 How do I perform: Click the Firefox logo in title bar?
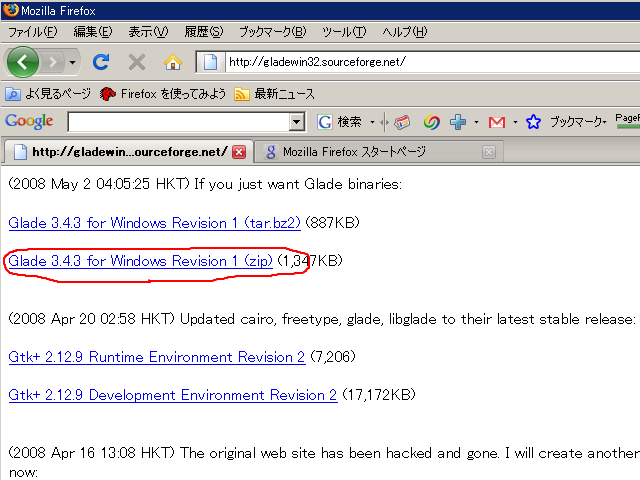[11, 10]
